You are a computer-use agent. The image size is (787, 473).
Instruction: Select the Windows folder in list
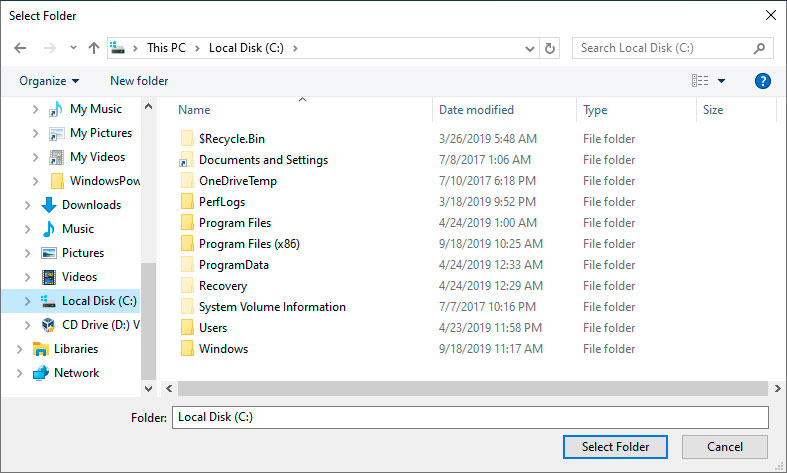[223, 349]
